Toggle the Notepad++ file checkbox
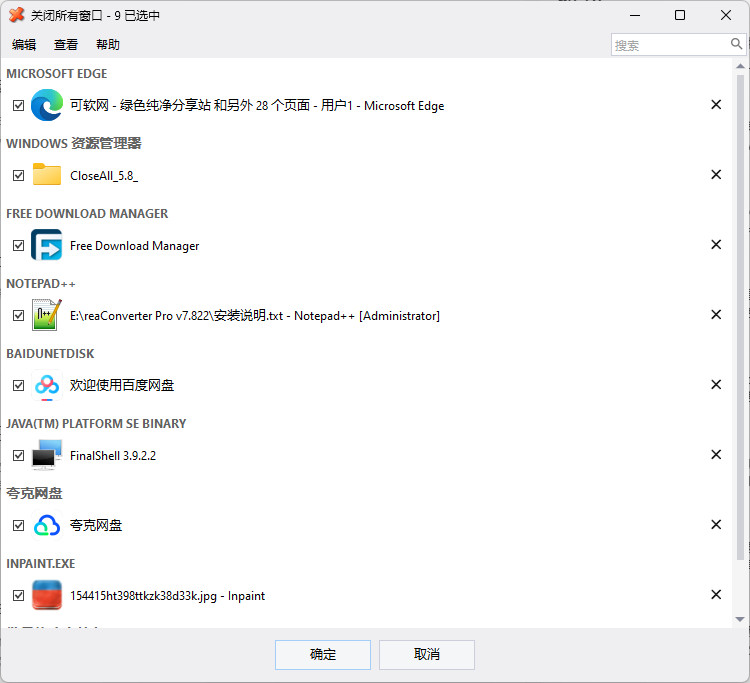This screenshot has height=683, width=750. [18, 315]
